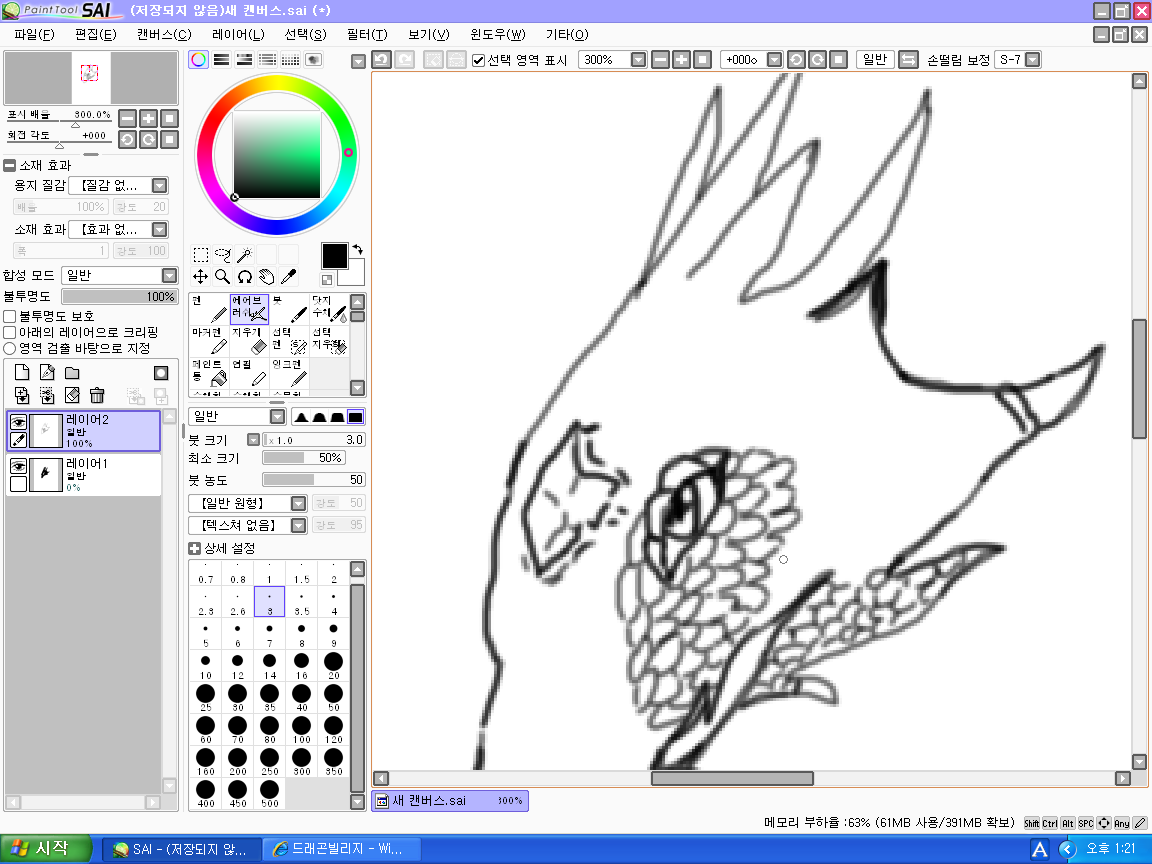The width and height of the screenshot is (1152, 864).
Task: Click the Windows 시작 Start button
Action: coord(46,849)
